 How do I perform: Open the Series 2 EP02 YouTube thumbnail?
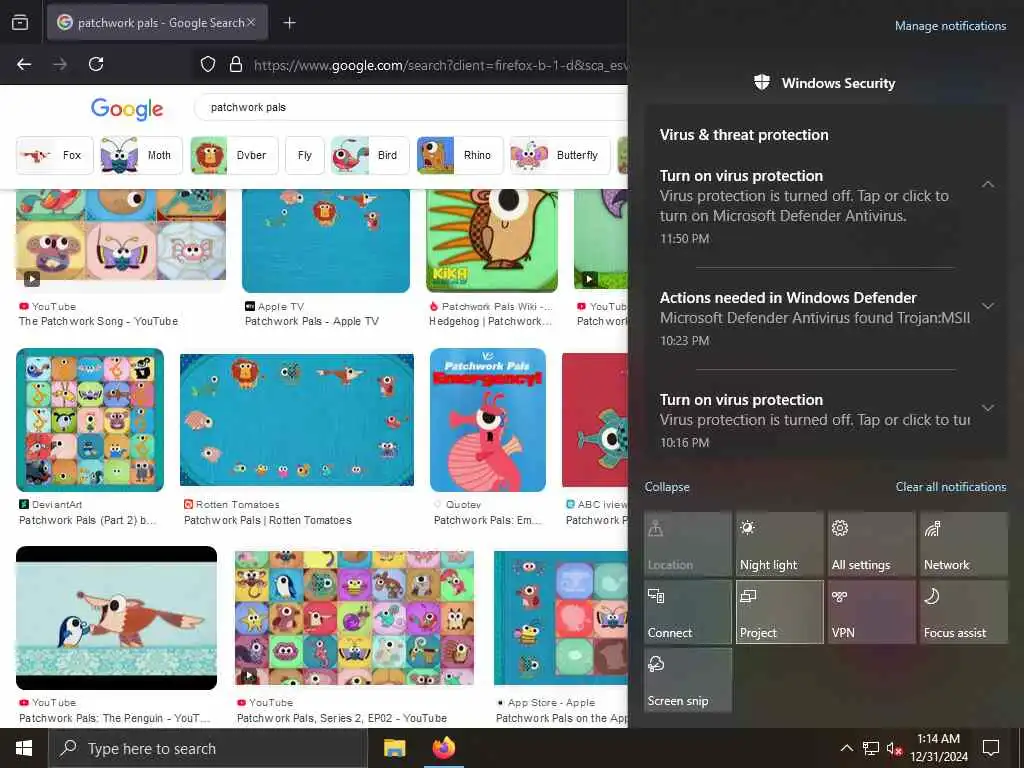tap(355, 618)
